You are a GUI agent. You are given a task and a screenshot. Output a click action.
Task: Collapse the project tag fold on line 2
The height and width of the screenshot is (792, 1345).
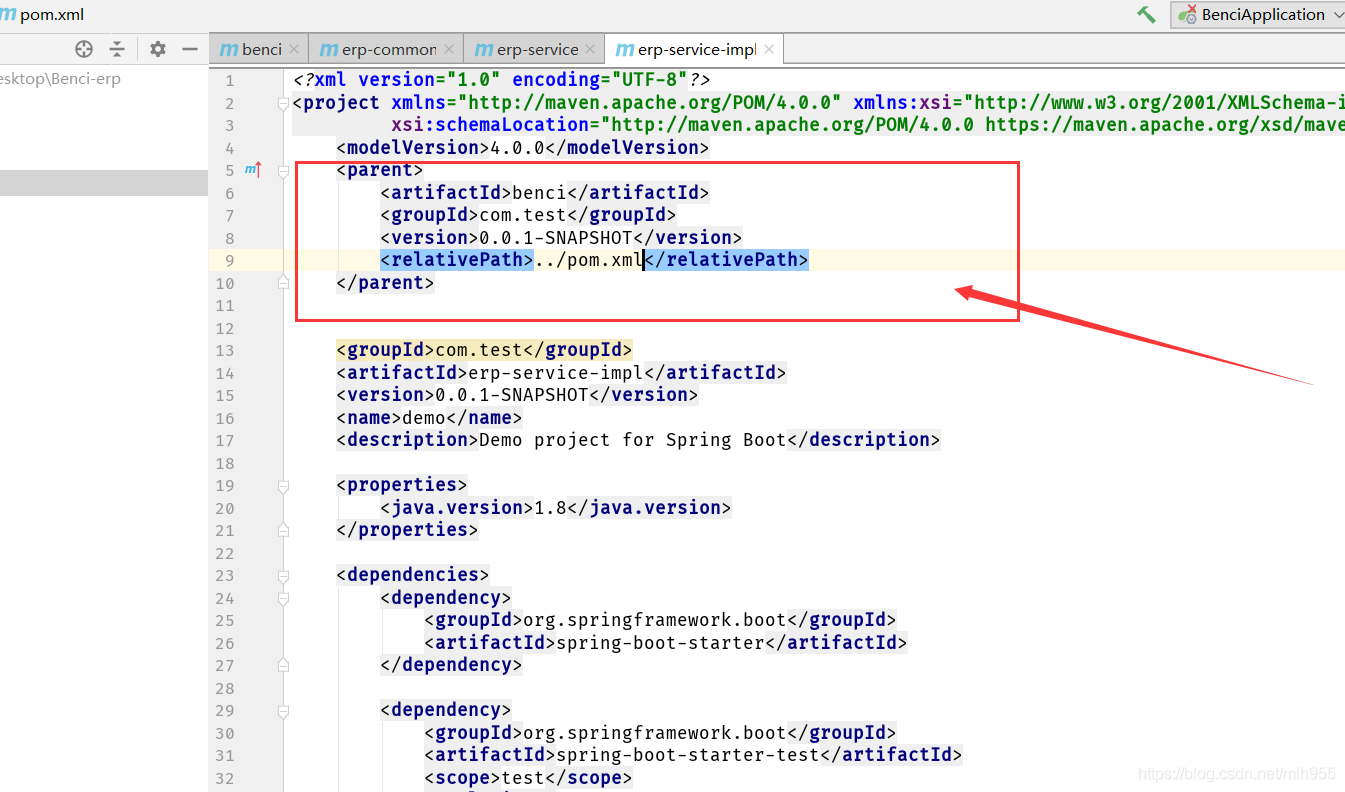pos(283,103)
